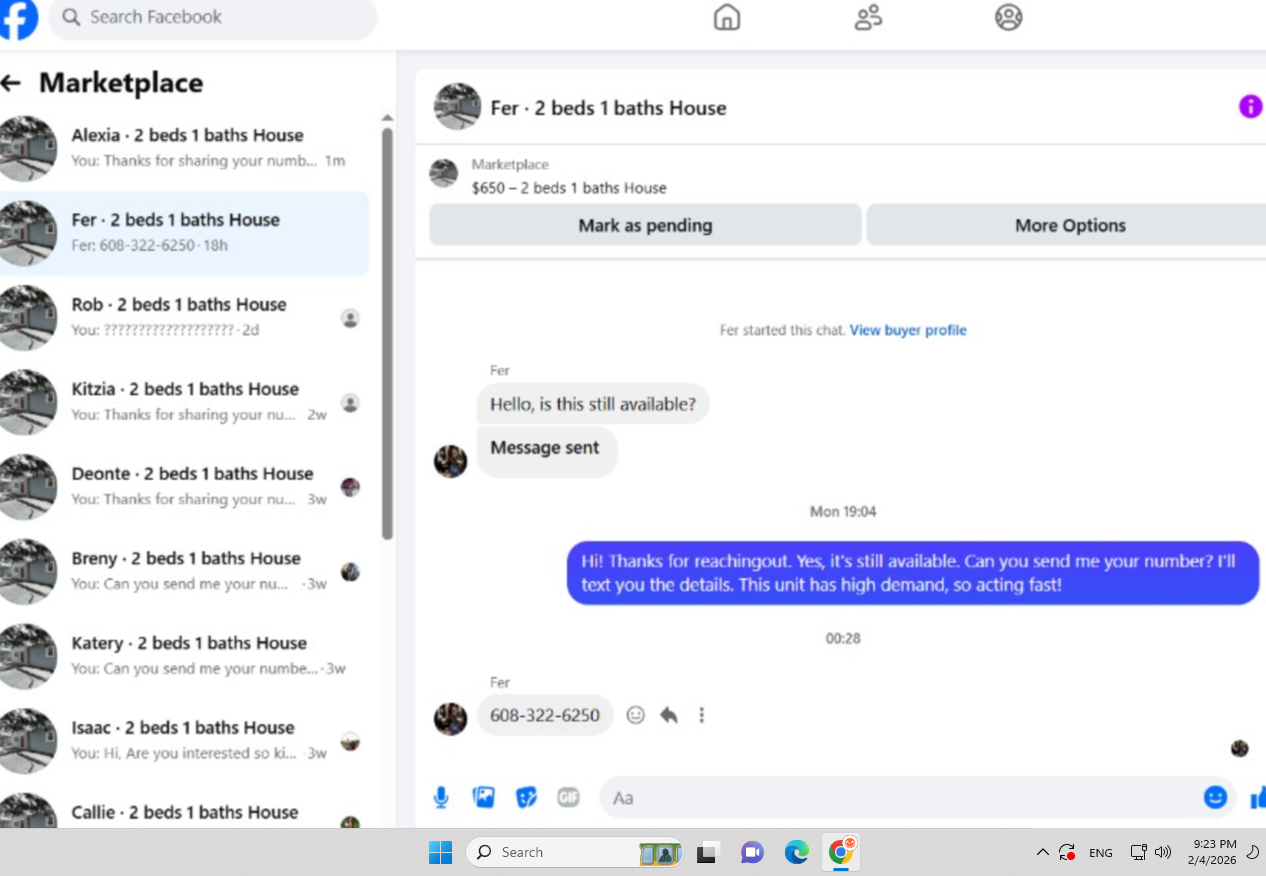Viewport: 1266px width, 876px height.
Task: Attach a photo using the image icon
Action: (x=484, y=797)
